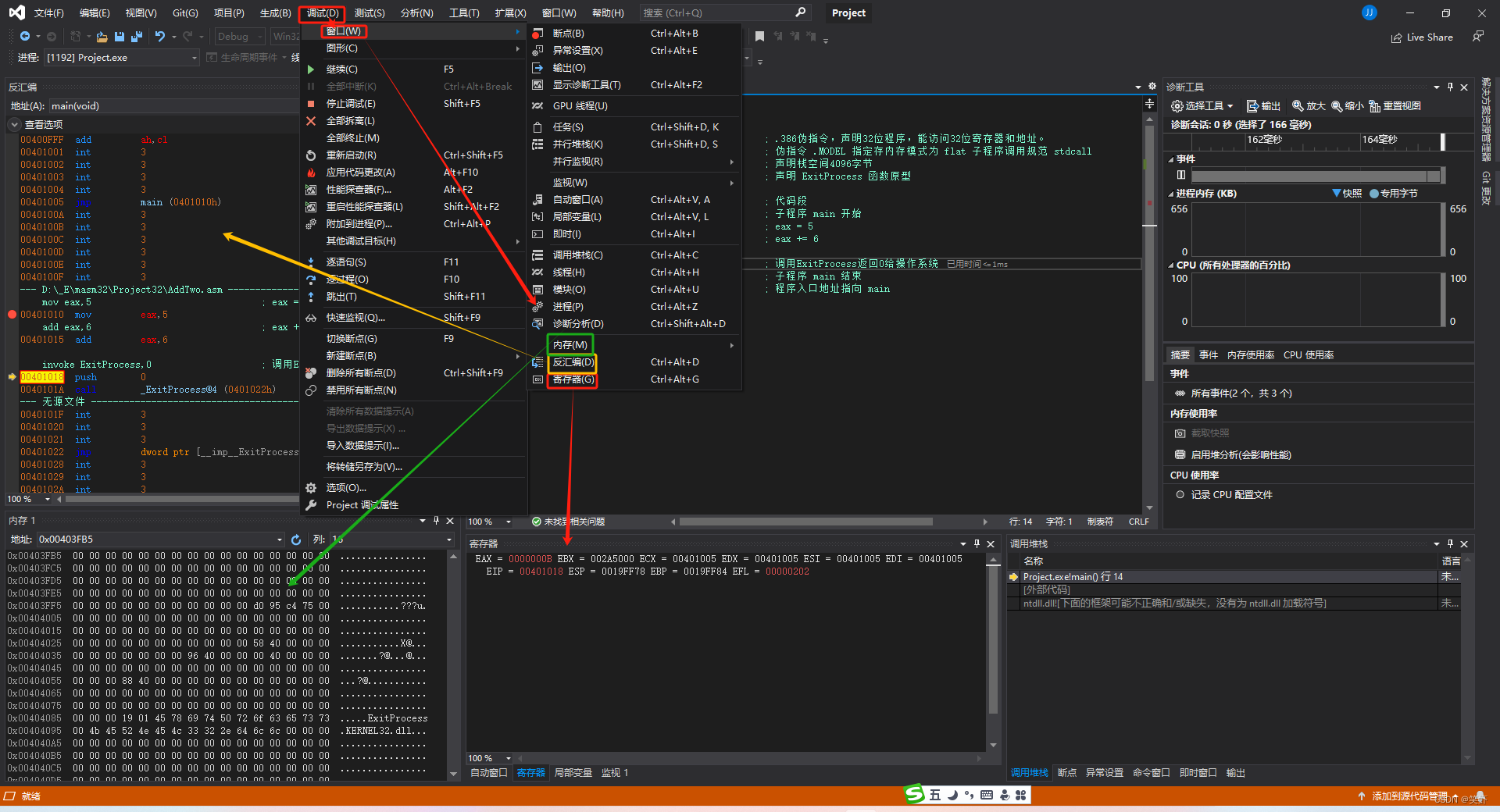Open the registers 100 % zoom dropdown
1500x812 pixels.
point(509,758)
